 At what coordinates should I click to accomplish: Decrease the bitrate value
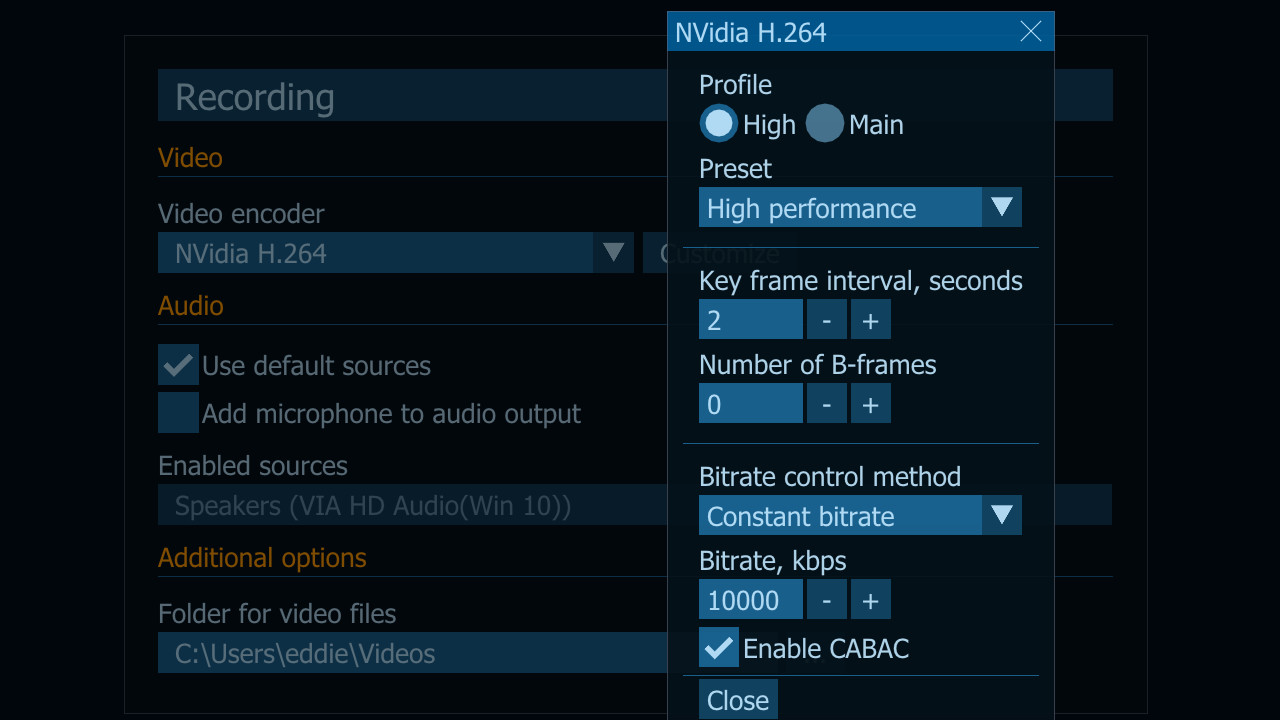tap(826, 599)
